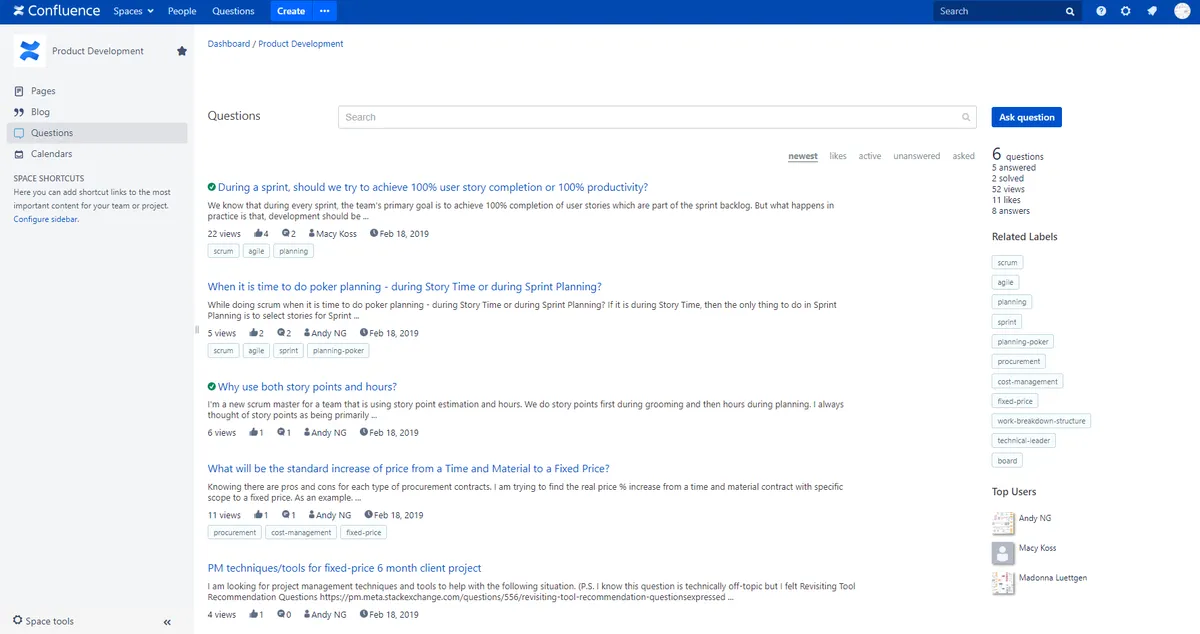Select Questions in the sidebar
This screenshot has width=1200, height=634.
click(x=97, y=133)
